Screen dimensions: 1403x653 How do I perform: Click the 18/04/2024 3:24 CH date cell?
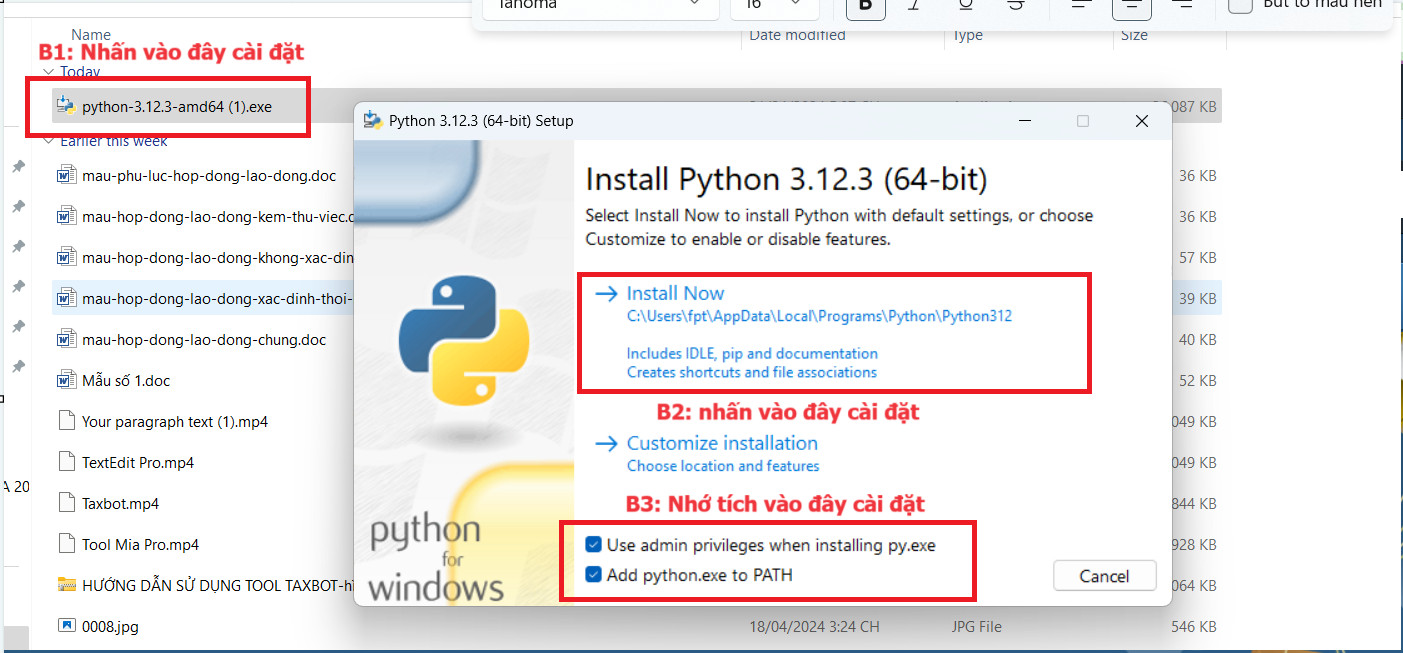814,626
